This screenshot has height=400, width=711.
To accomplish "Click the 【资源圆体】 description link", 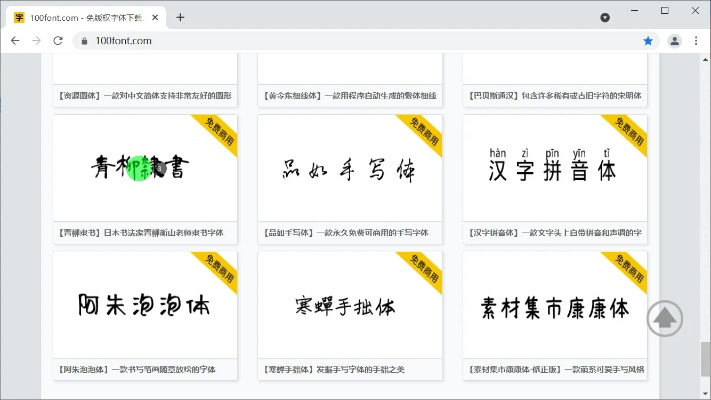I will pos(145,96).
